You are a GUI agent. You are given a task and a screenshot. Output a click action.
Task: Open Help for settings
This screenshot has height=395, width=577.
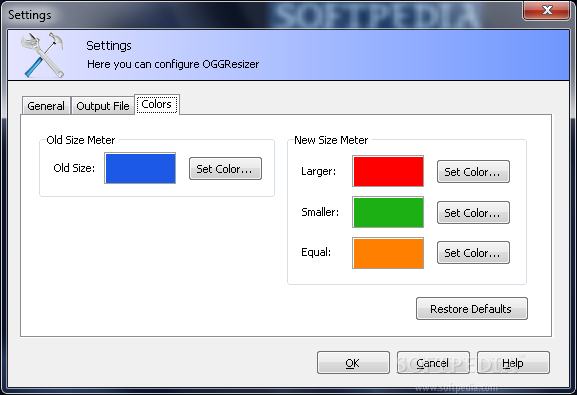point(513,363)
